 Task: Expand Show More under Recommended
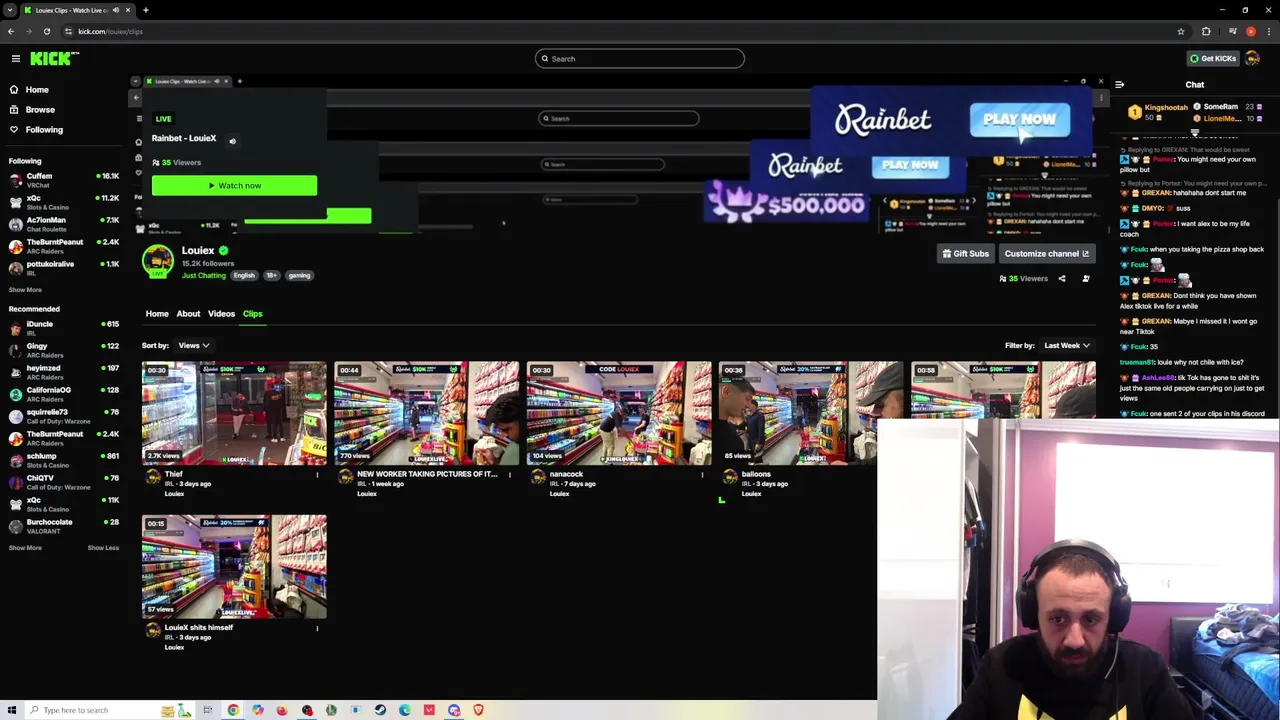click(25, 548)
